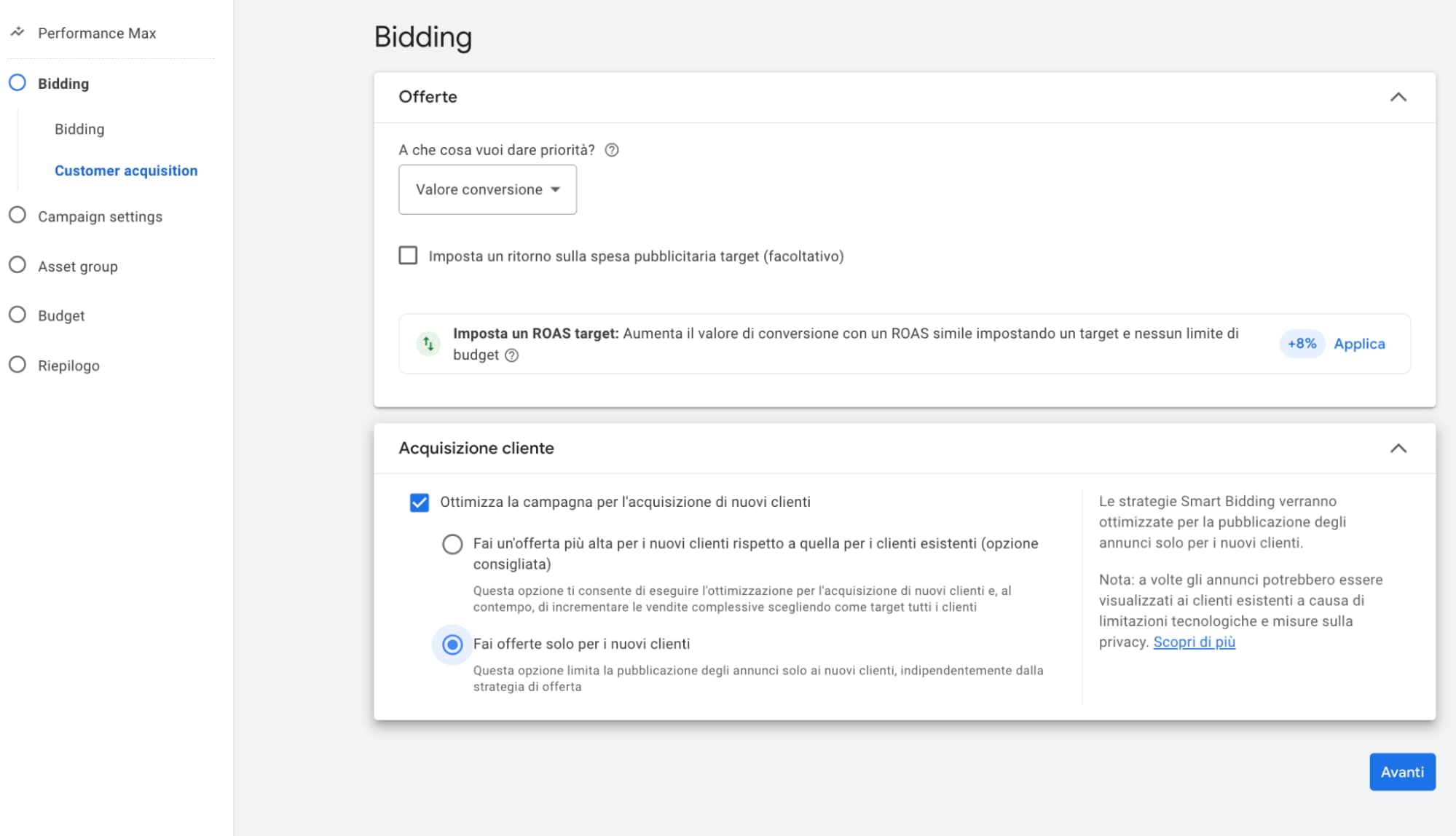Open Customer acquisition in sidebar
The width and height of the screenshot is (1456, 836).
126,170
